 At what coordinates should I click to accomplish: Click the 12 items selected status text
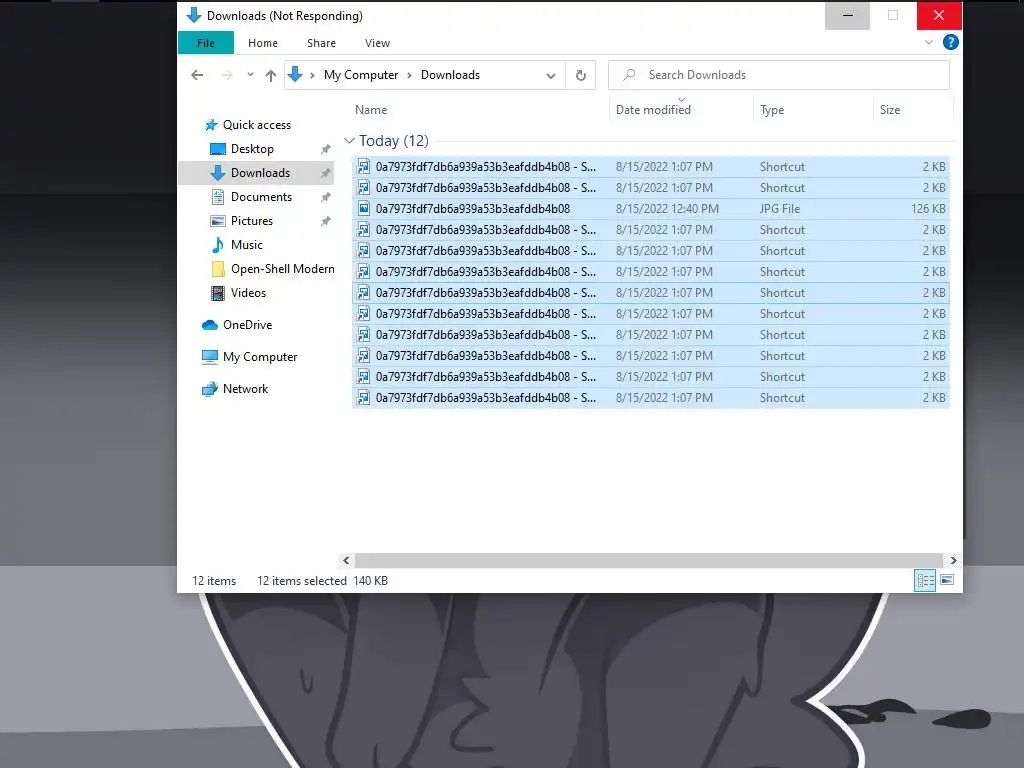coord(302,581)
